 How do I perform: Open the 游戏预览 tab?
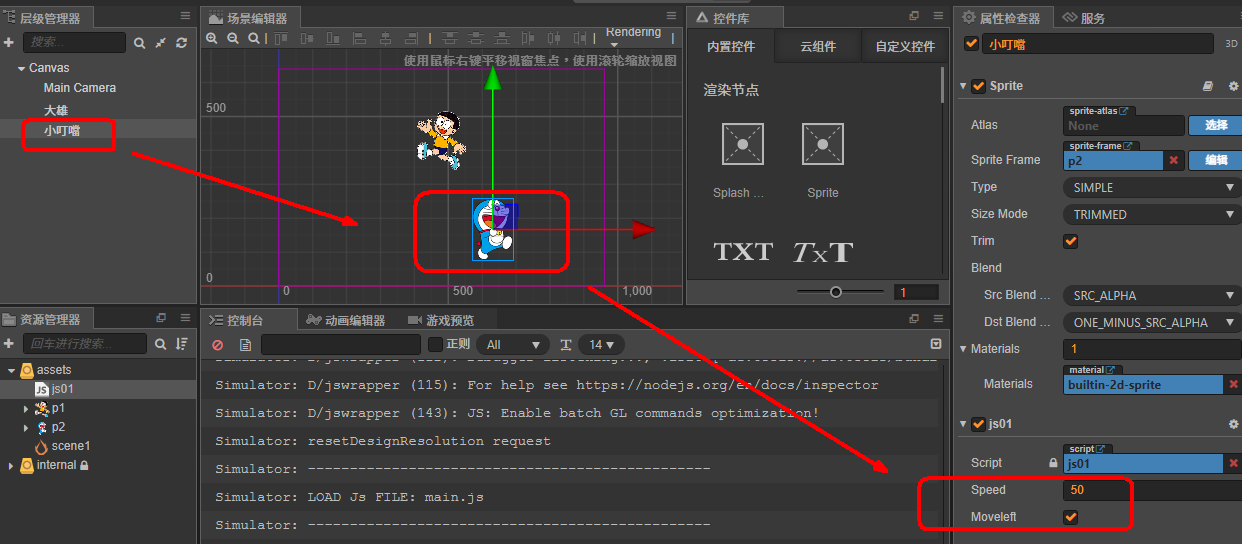(x=441, y=320)
